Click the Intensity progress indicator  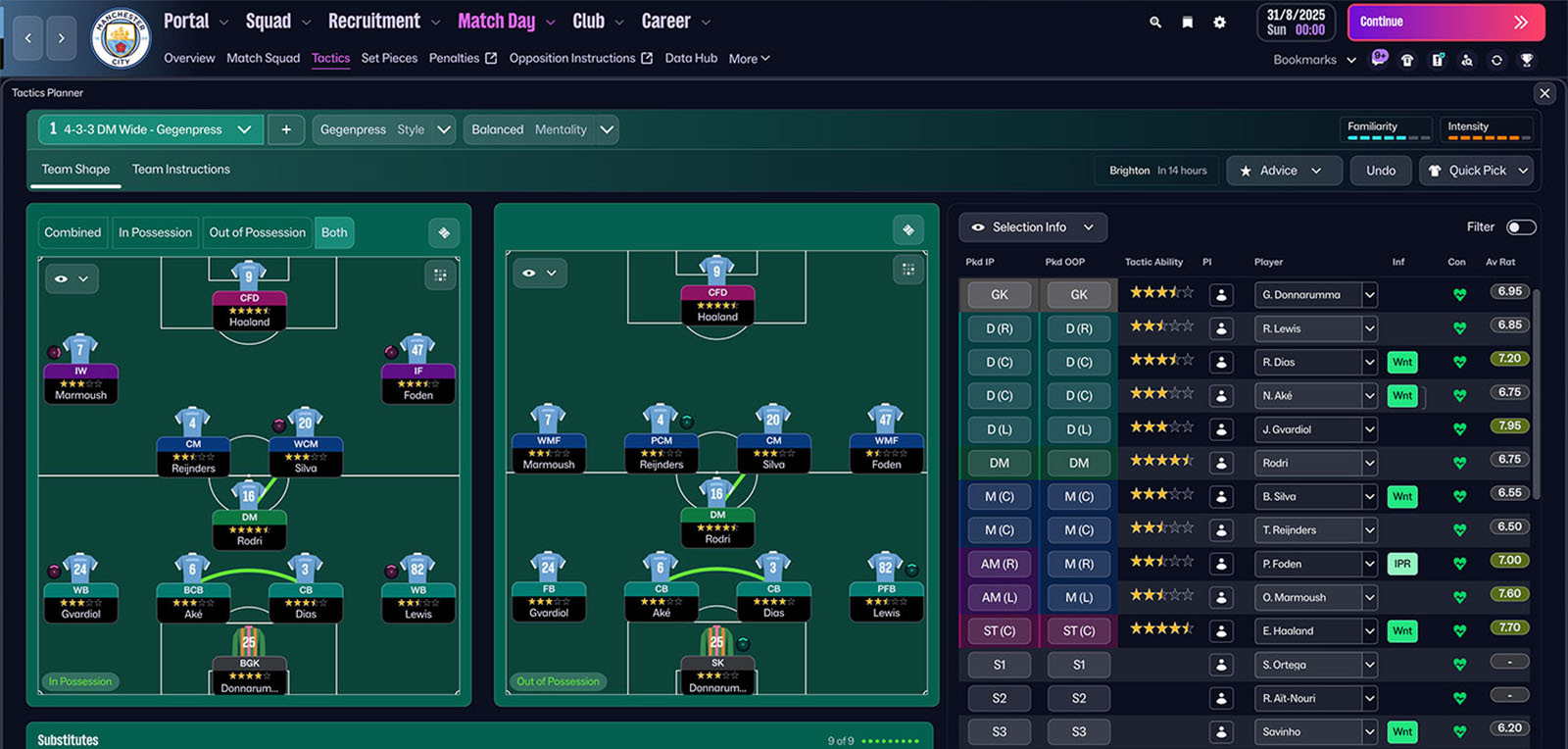(1486, 129)
